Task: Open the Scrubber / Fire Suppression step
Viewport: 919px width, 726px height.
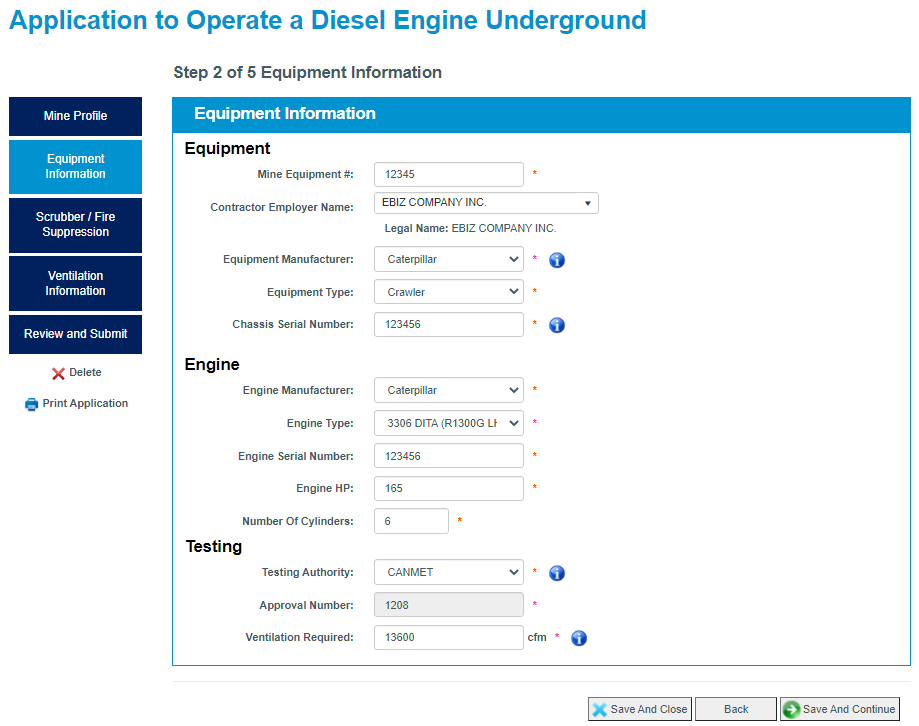Action: point(75,225)
